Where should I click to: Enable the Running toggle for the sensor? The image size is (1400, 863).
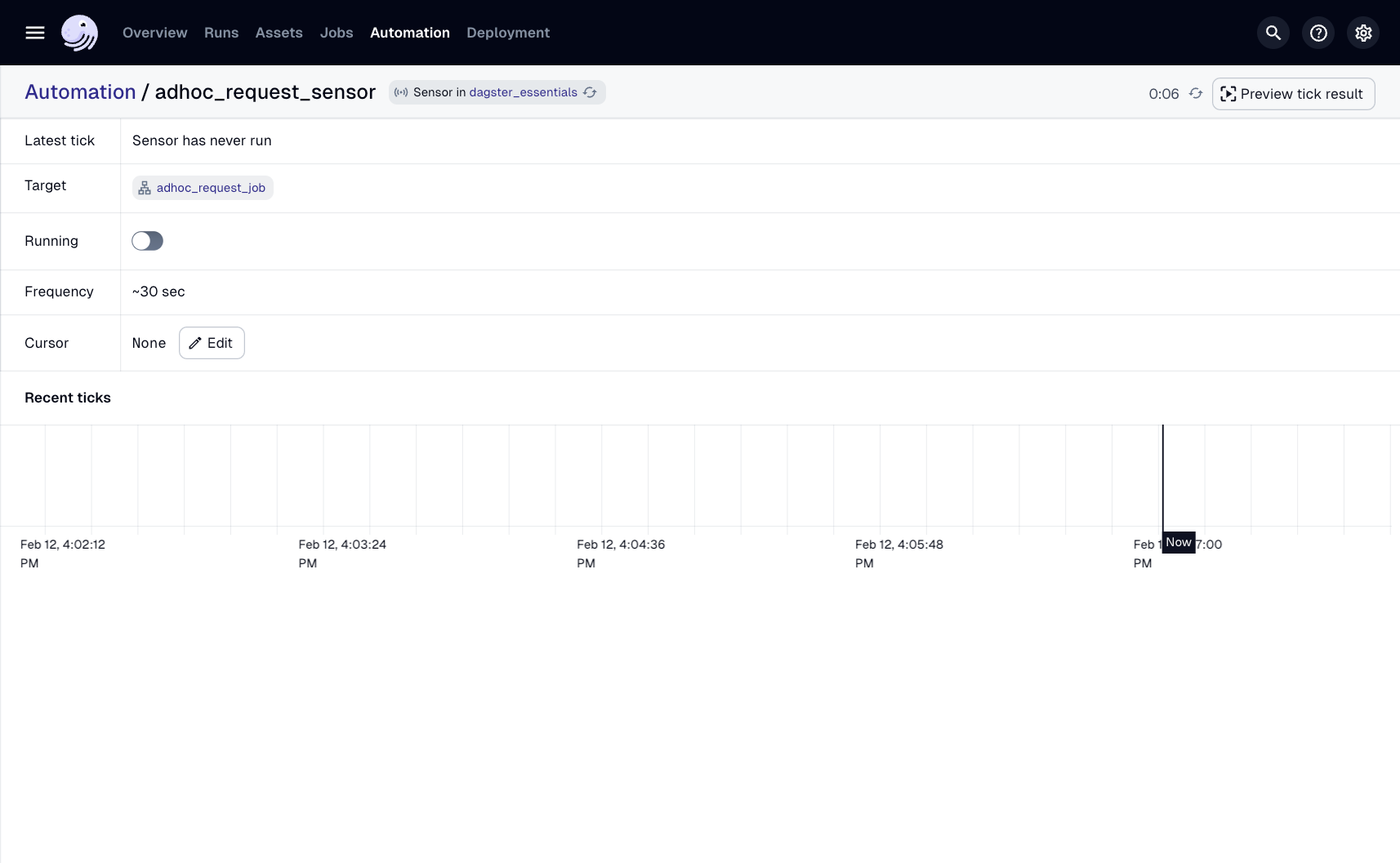point(148,241)
